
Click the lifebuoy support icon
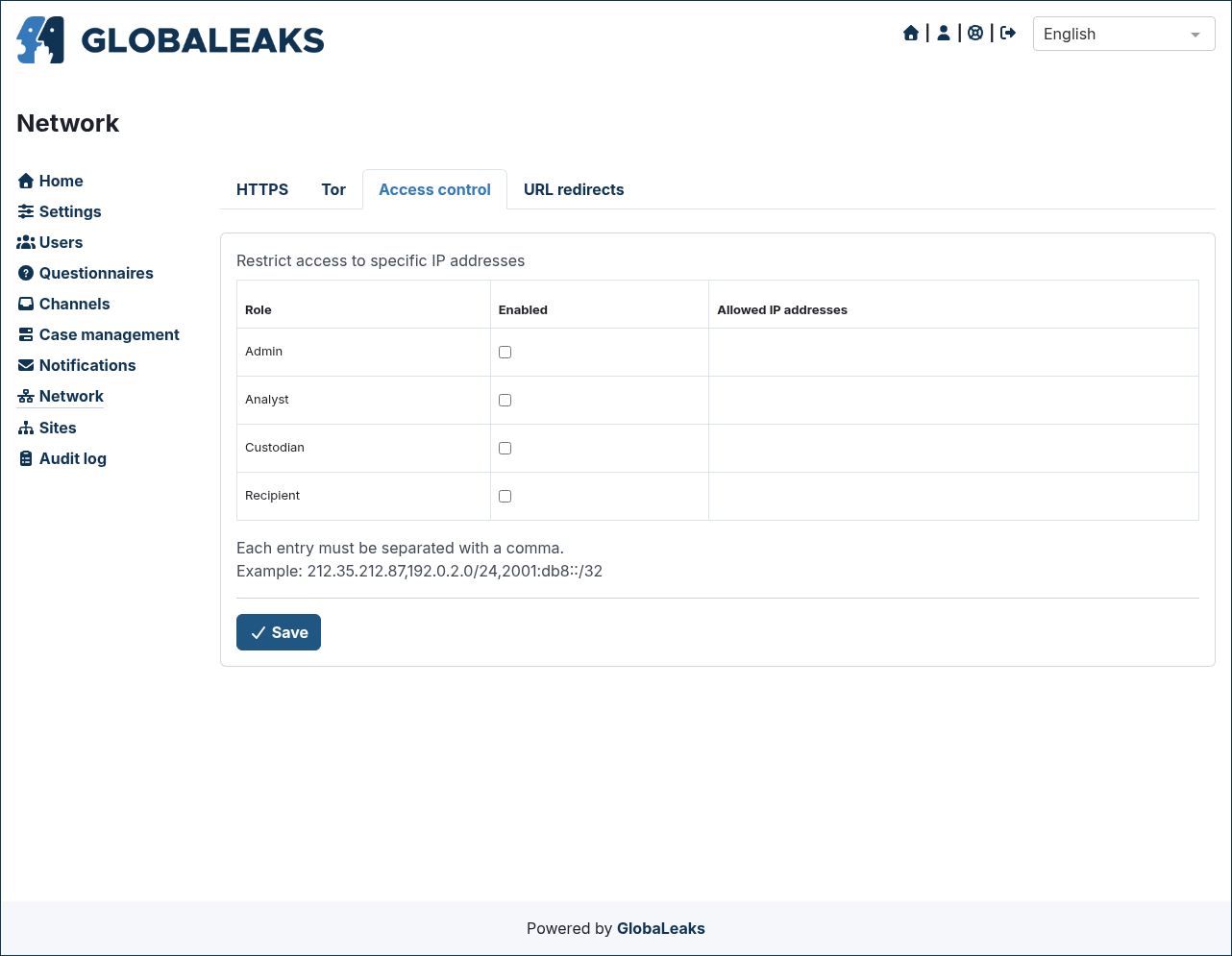point(975,34)
